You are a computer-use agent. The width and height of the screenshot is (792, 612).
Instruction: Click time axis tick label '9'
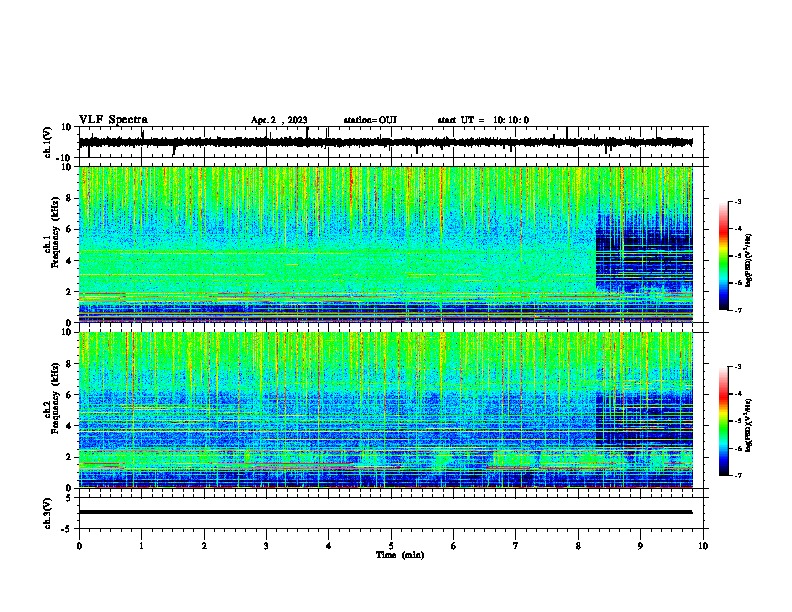[640, 546]
